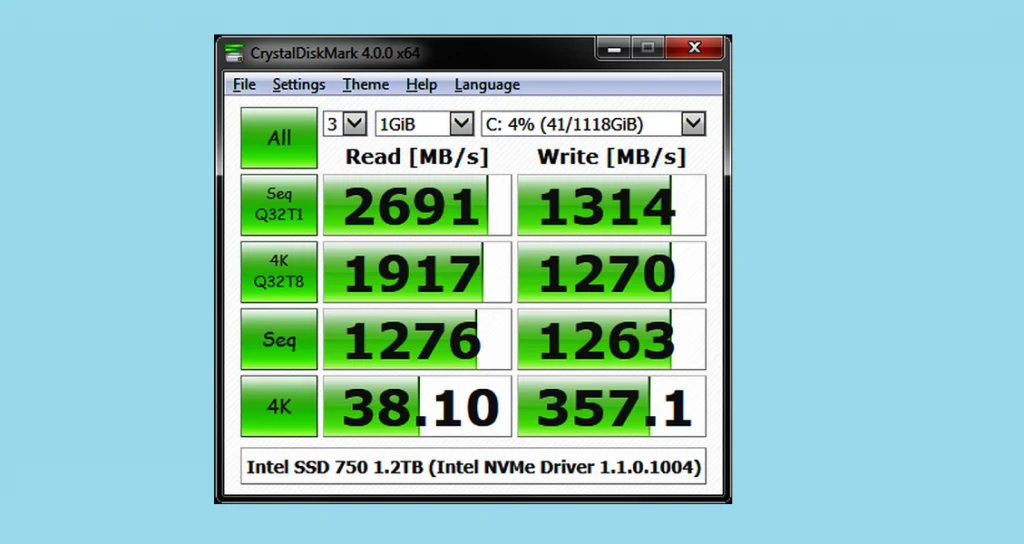Viewport: 1024px width, 544px height.
Task: Select the Seq Q32T1 write value 1314
Action: (611, 205)
